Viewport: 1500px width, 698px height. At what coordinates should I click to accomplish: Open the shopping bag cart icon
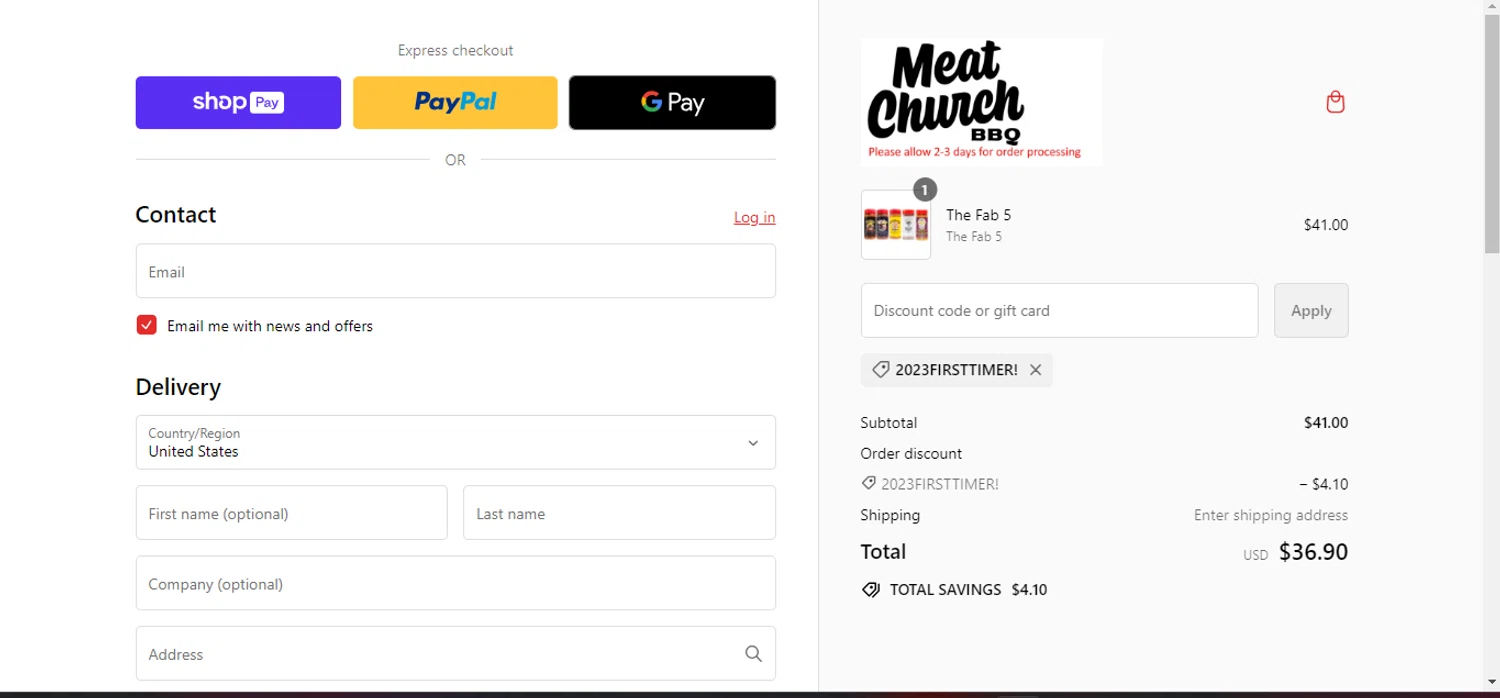click(x=1335, y=102)
